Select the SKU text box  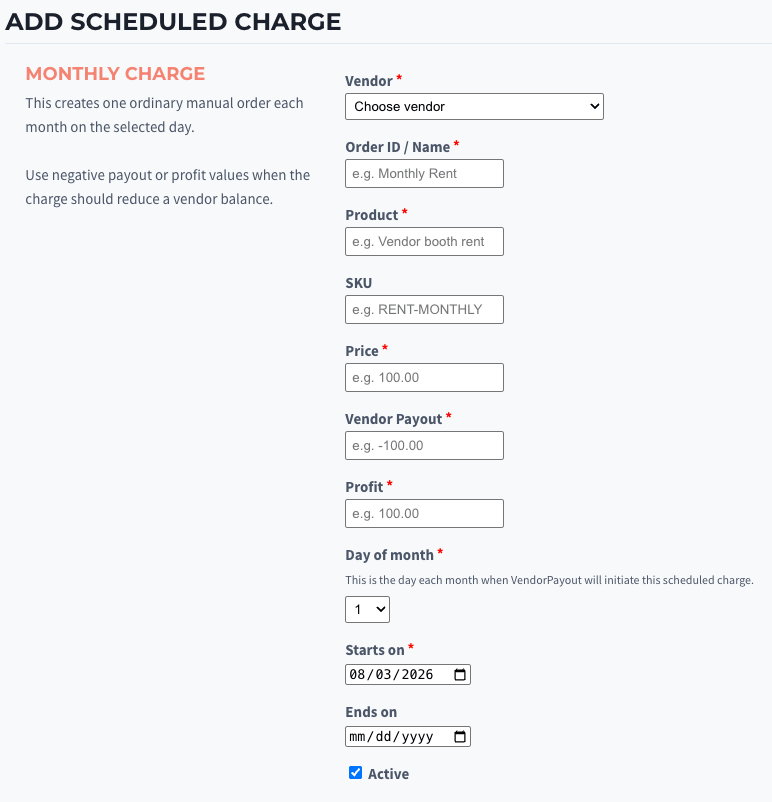[x=424, y=309]
